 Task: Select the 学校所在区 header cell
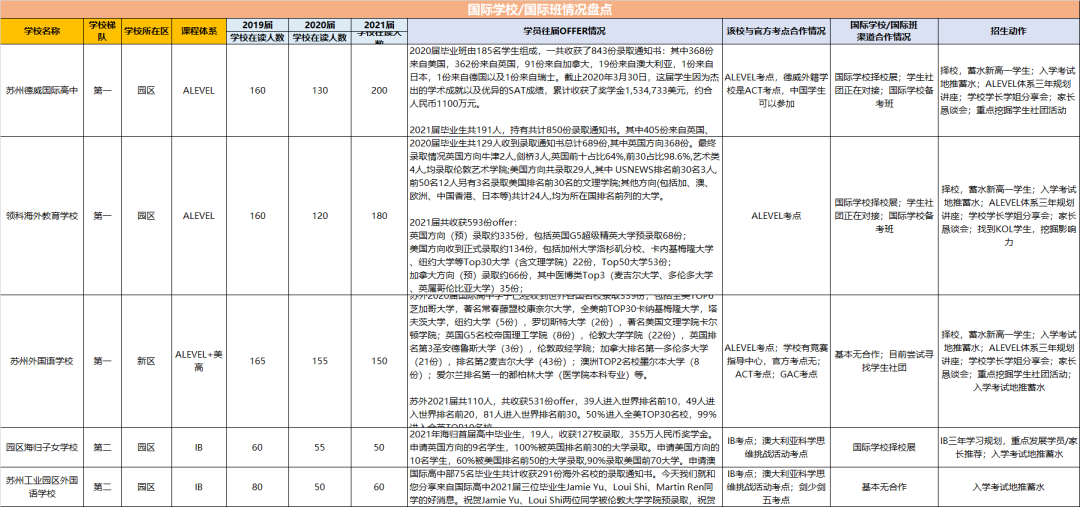click(146, 32)
